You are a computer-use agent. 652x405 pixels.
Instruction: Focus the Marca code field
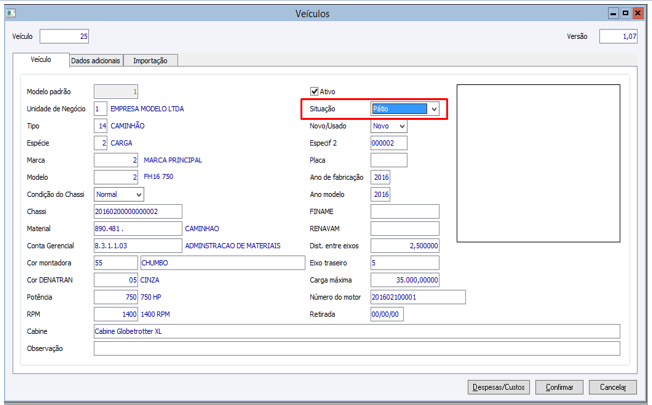(x=116, y=160)
